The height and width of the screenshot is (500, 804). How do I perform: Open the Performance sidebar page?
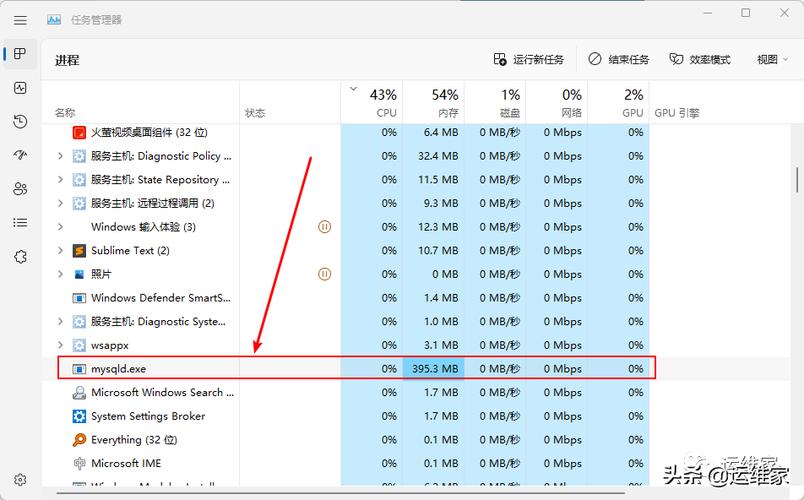click(20, 88)
